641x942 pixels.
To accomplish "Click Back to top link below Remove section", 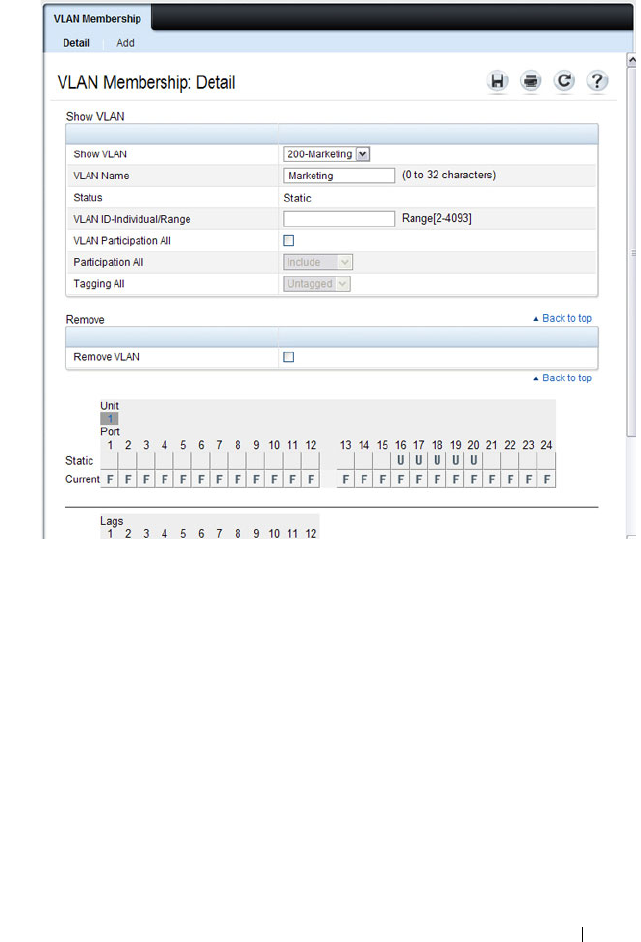I will point(562,378).
